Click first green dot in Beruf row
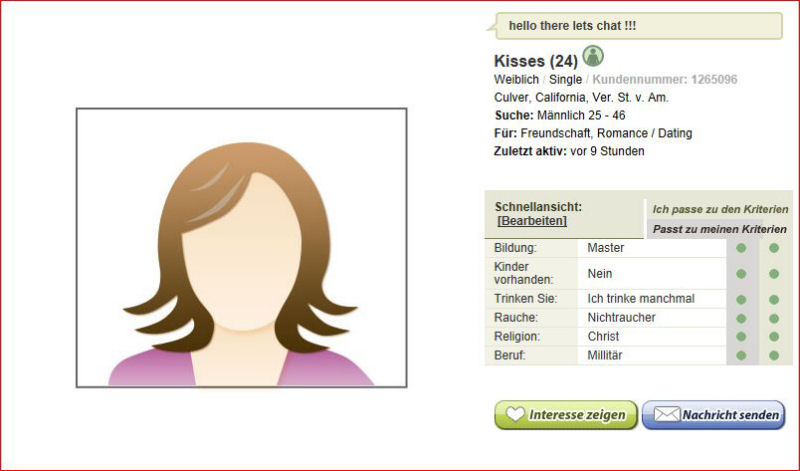 [x=741, y=356]
